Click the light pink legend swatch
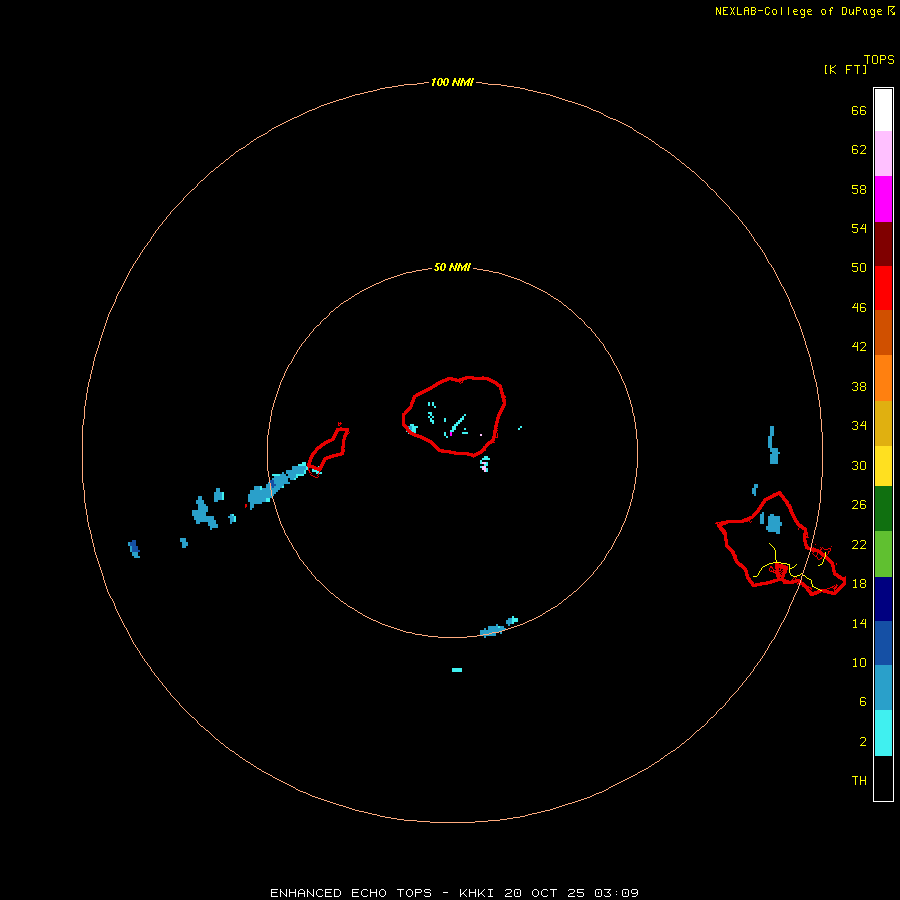 point(883,153)
